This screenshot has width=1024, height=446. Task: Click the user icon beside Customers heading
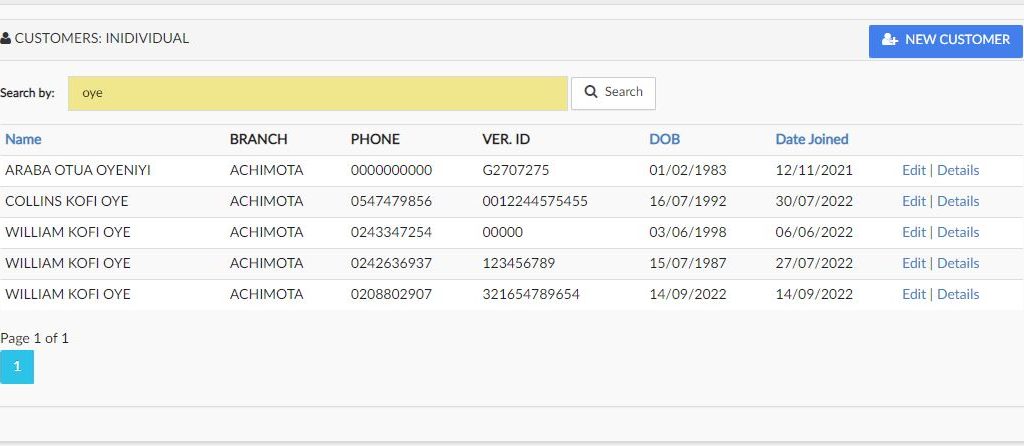point(6,39)
